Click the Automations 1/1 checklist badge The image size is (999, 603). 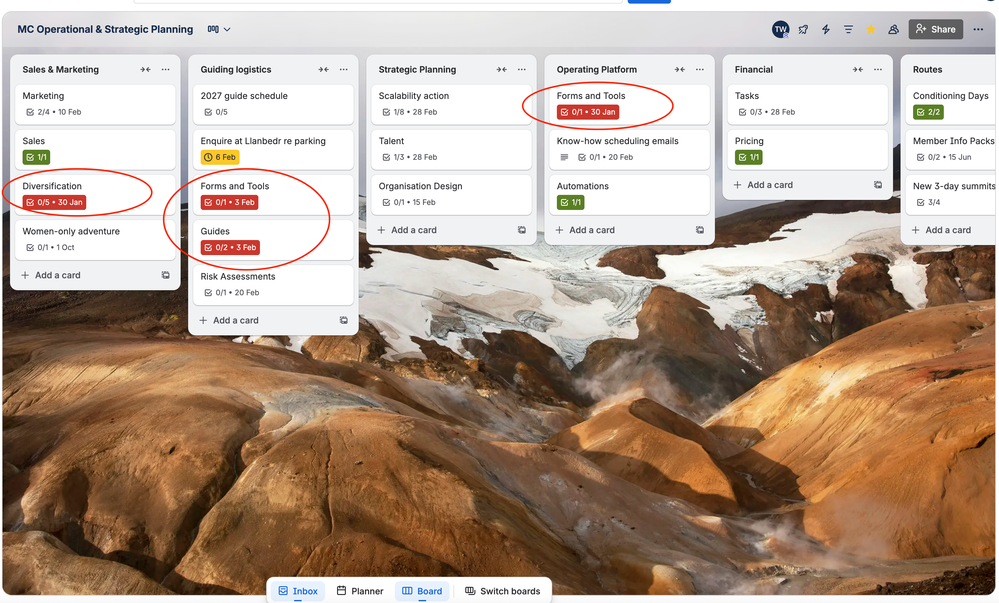(571, 202)
